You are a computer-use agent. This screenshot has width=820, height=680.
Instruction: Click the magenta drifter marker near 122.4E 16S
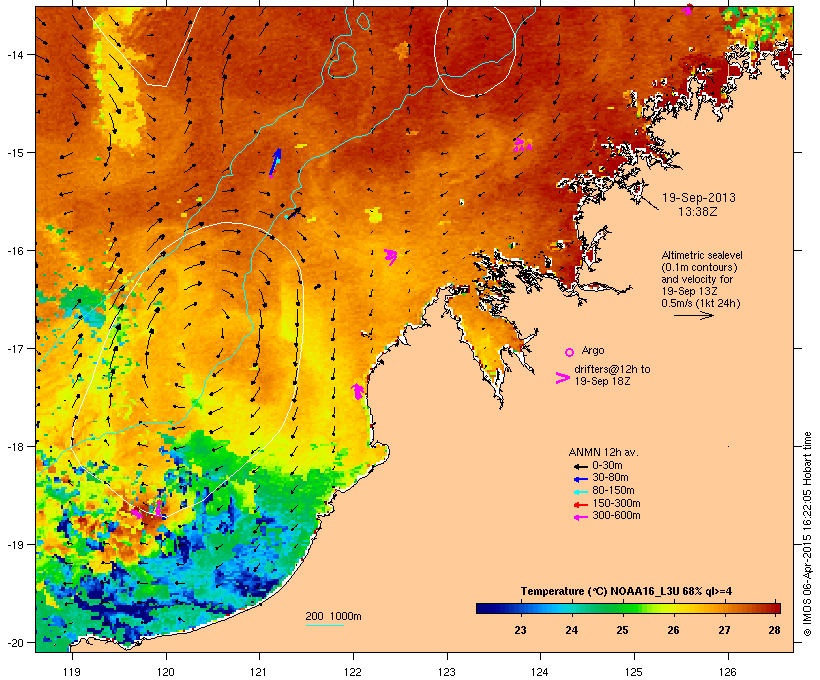[391, 256]
